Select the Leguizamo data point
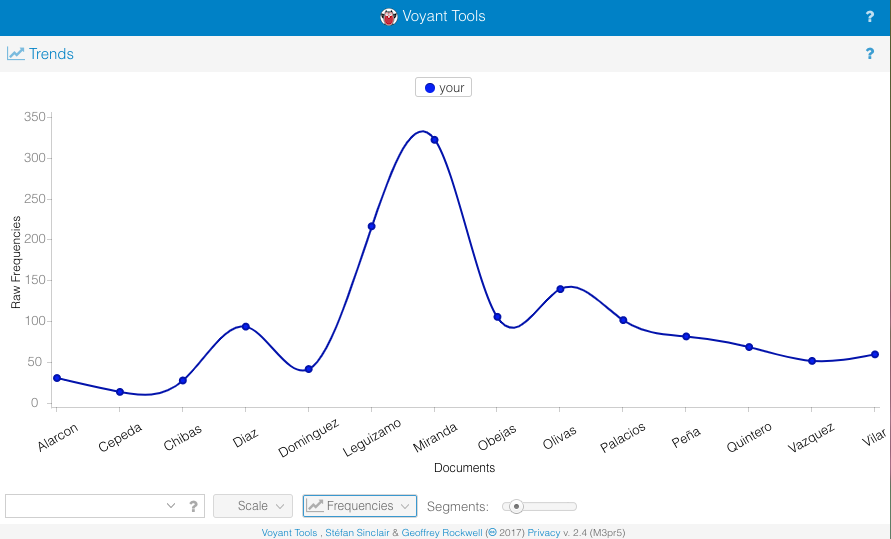 pyautogui.click(x=372, y=226)
